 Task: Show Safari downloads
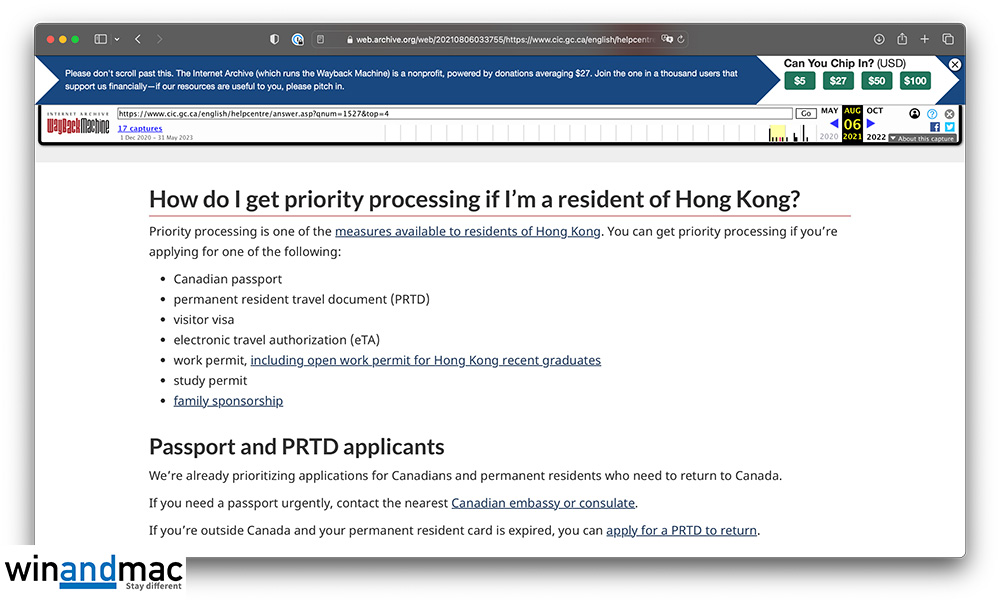click(879, 39)
